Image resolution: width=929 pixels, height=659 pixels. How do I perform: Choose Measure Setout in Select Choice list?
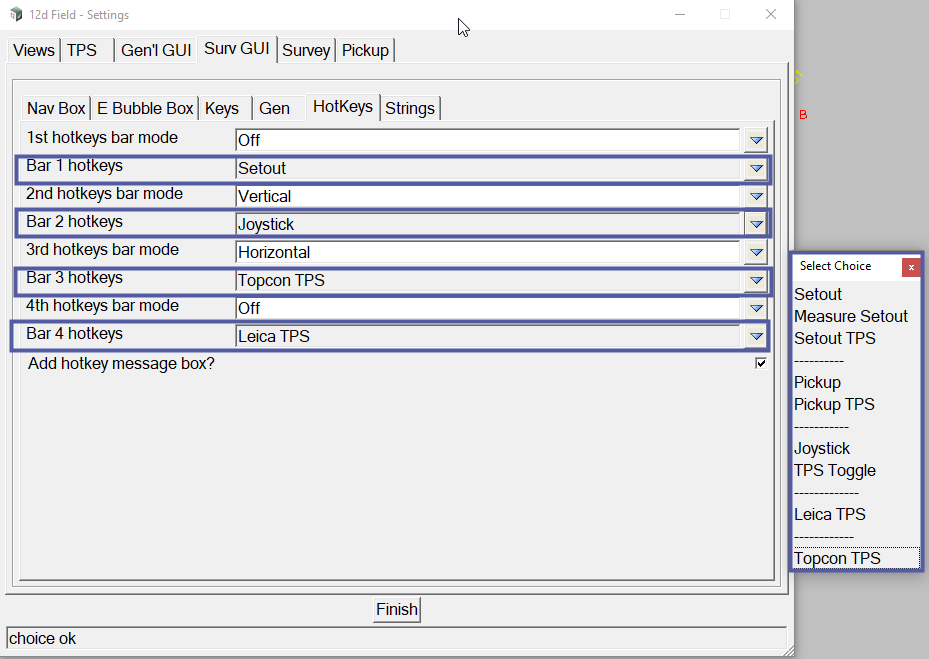click(851, 316)
